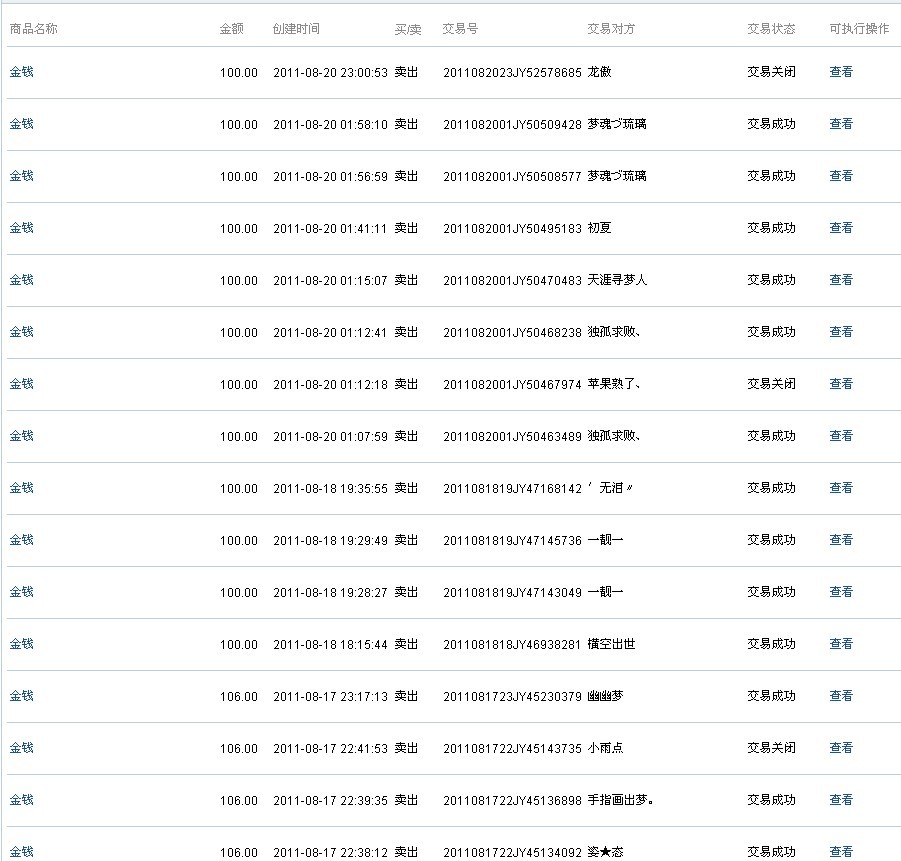Image resolution: width=901 pixels, height=861 pixels.
Task: Click 金钱 item in the 初夏 row
Action: click(21, 228)
